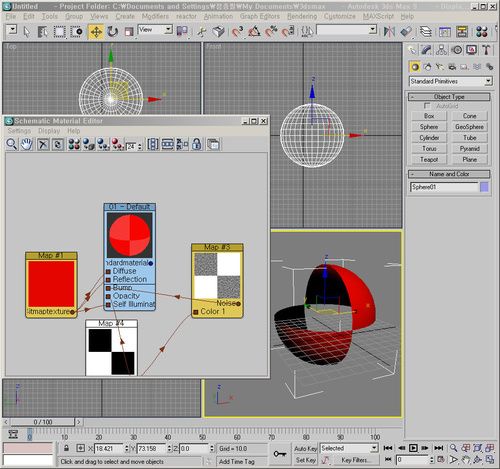Click the Diffuse slot connector
The height and width of the screenshot is (469, 500).
pyautogui.click(x=108, y=272)
